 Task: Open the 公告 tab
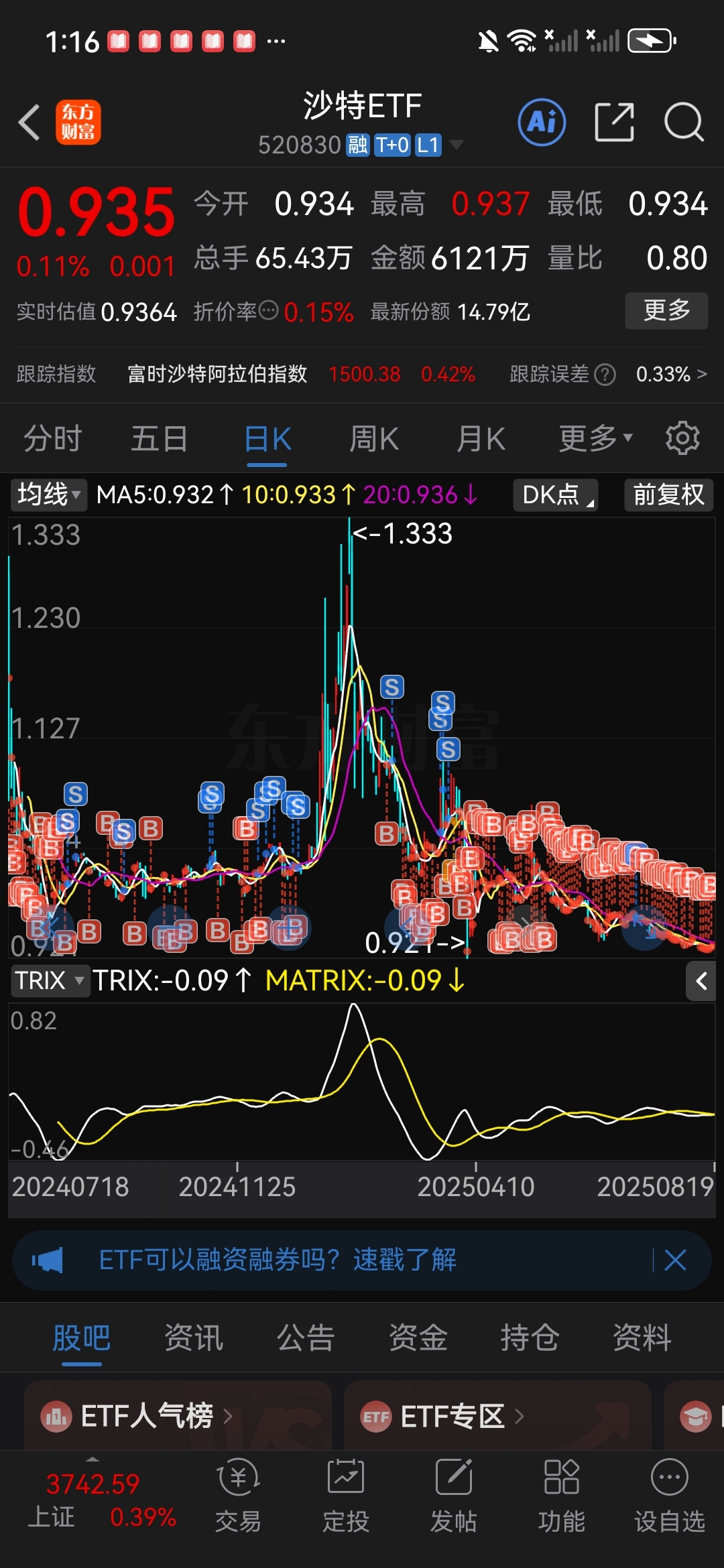(x=306, y=1338)
